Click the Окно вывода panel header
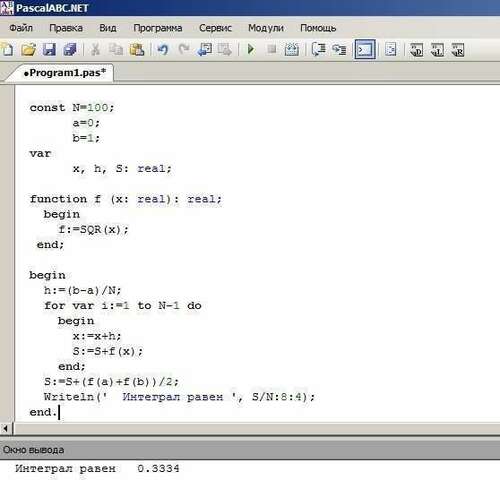The image size is (500, 480). pyautogui.click(x=250, y=450)
